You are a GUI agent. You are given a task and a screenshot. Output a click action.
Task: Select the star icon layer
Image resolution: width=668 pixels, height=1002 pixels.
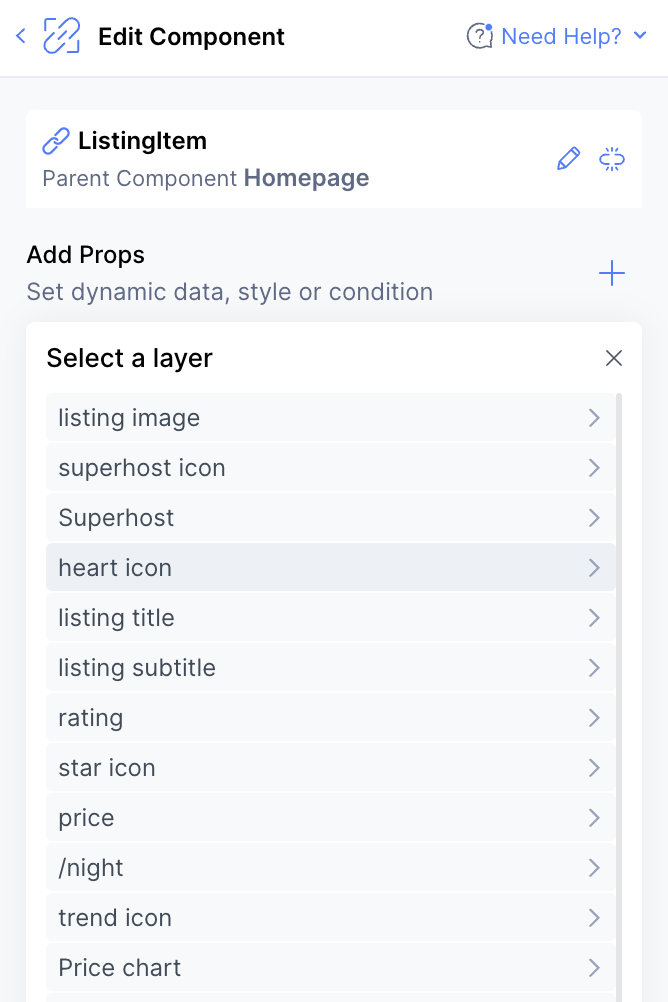point(330,767)
